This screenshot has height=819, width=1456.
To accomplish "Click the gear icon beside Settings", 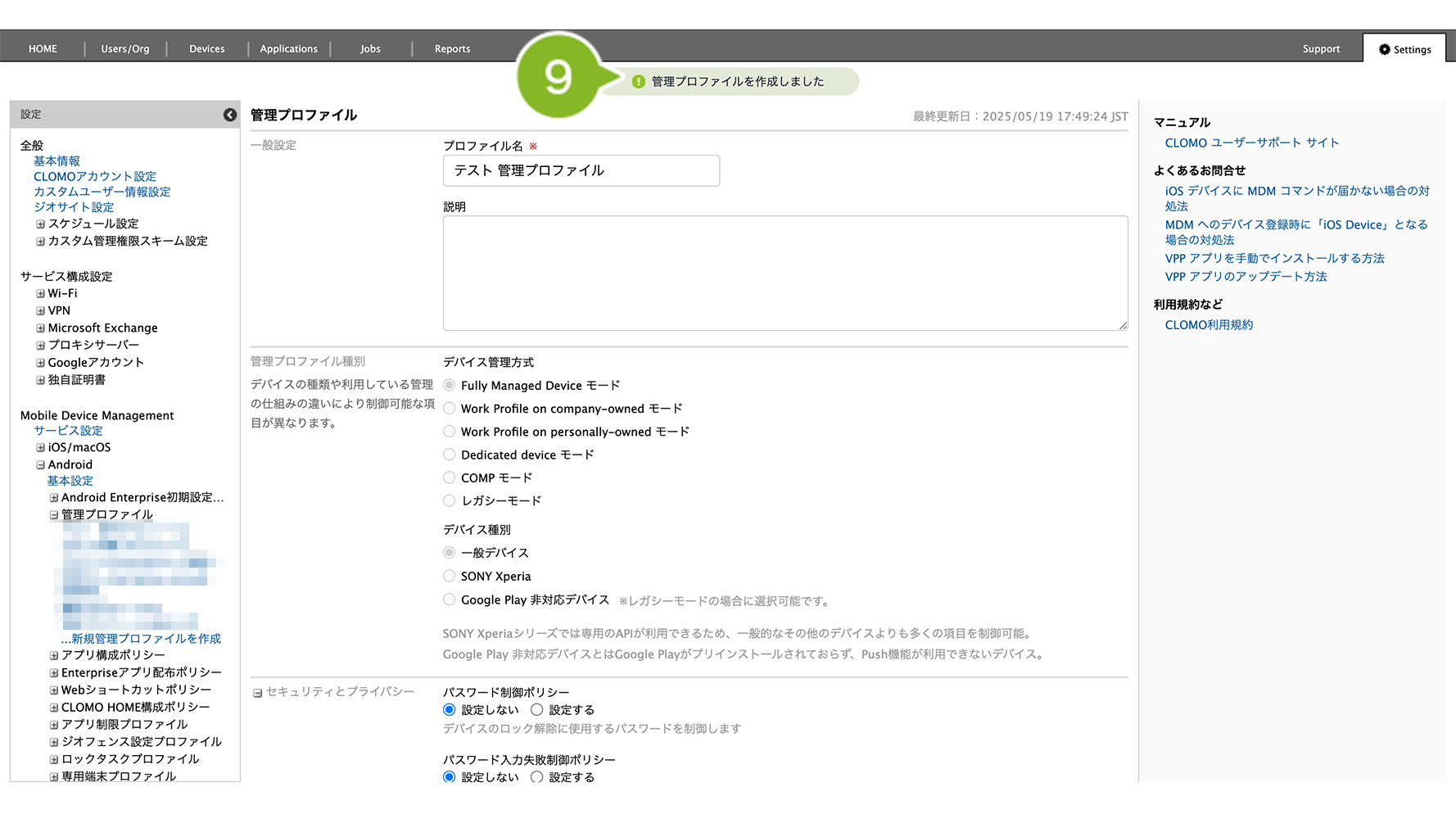I will [1385, 49].
